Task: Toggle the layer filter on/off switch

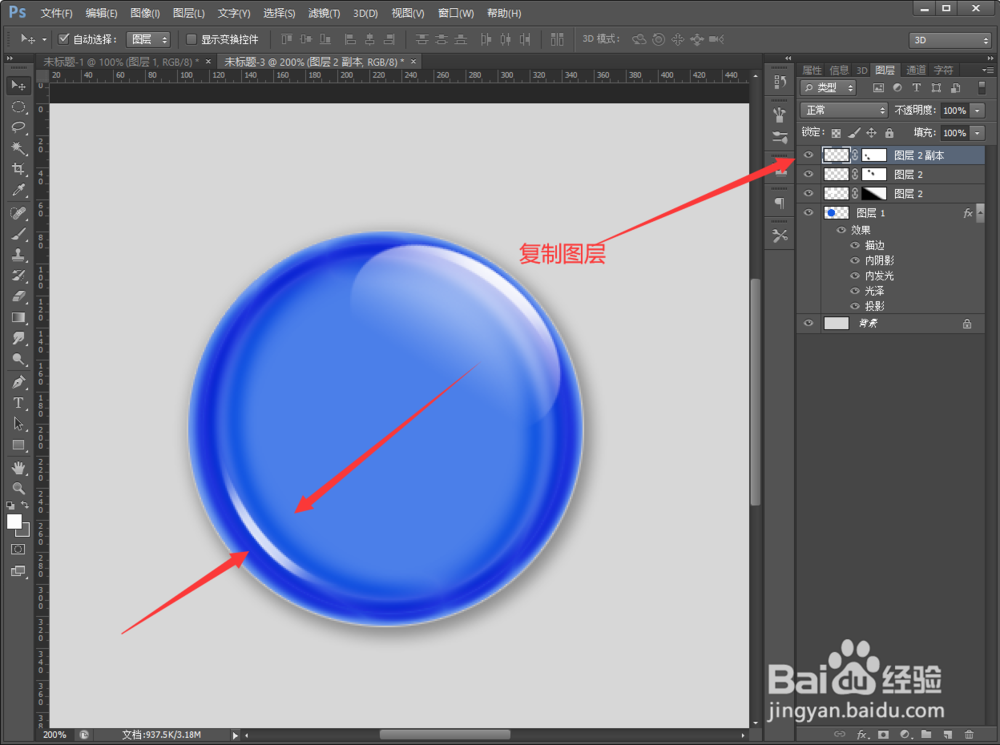Action: [x=982, y=87]
